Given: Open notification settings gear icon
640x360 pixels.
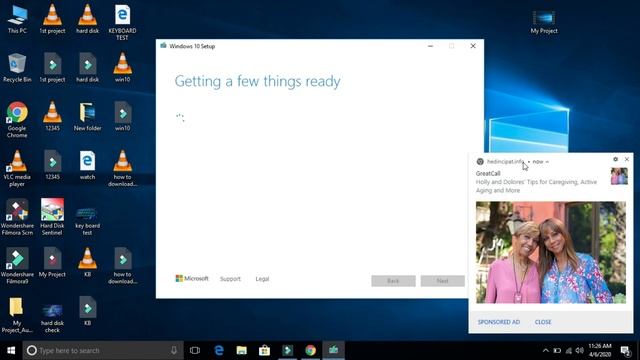Looking at the screenshot, I should click(x=616, y=159).
